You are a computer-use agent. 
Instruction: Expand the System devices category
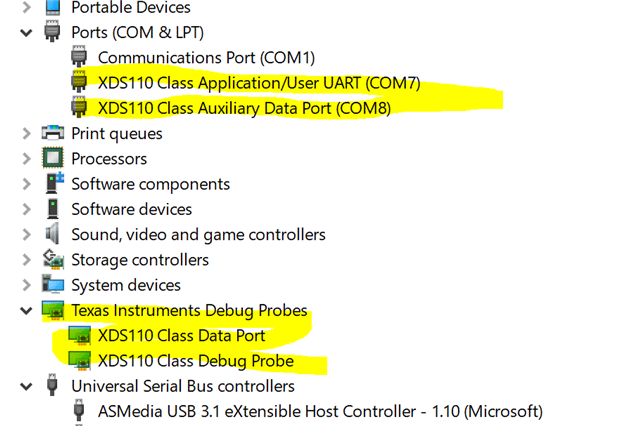(x=26, y=285)
